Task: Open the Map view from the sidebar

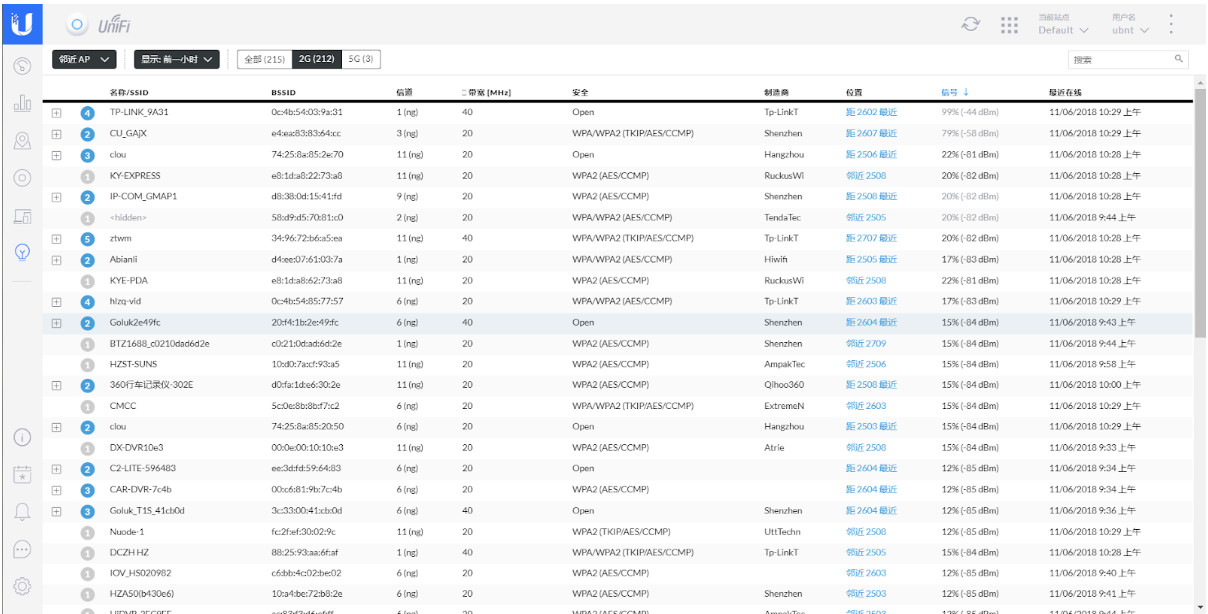Action: pyautogui.click(x=22, y=141)
